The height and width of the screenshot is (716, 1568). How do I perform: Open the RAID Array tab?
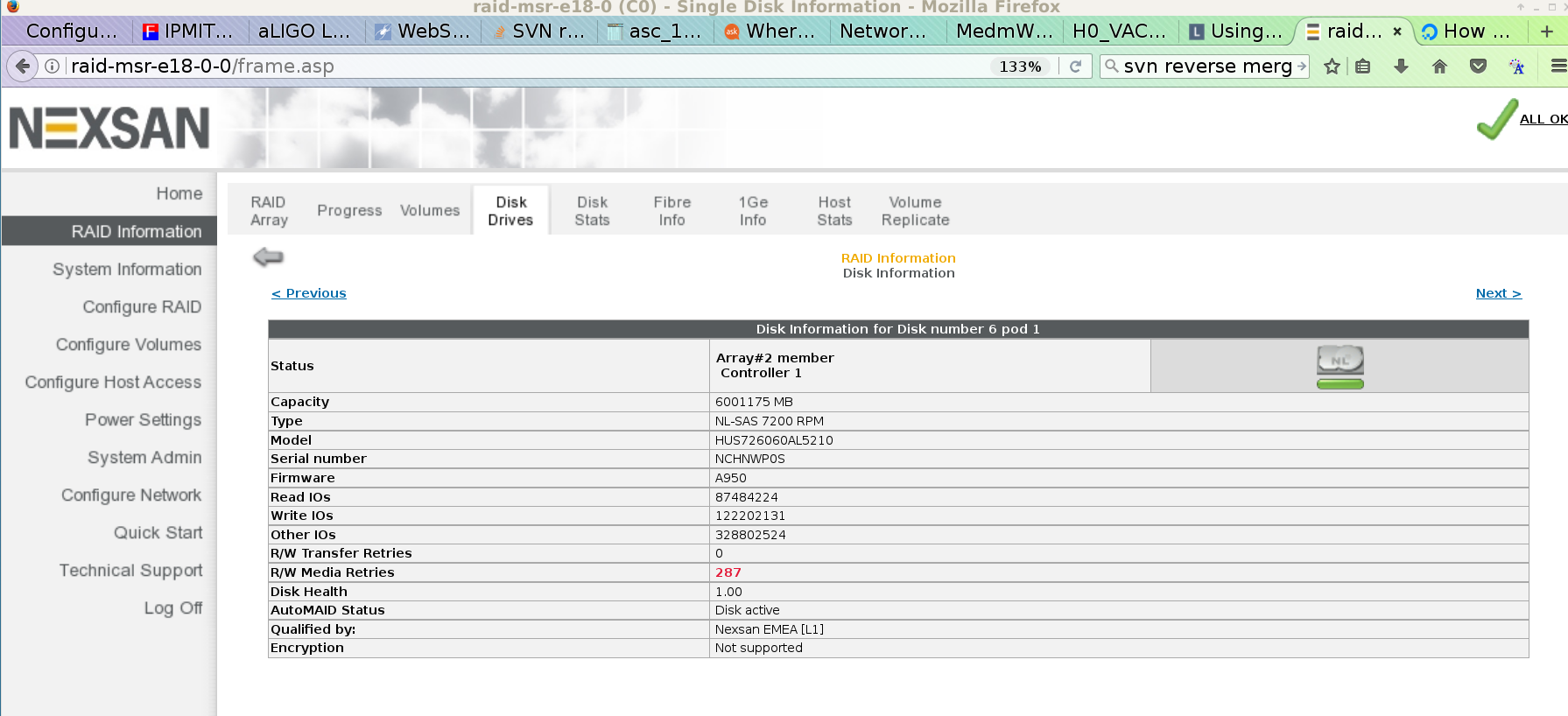click(269, 211)
